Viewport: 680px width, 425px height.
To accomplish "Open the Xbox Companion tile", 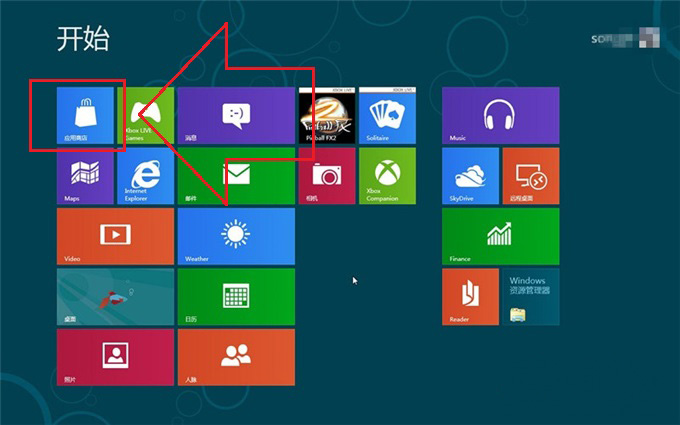I will pyautogui.click(x=387, y=176).
